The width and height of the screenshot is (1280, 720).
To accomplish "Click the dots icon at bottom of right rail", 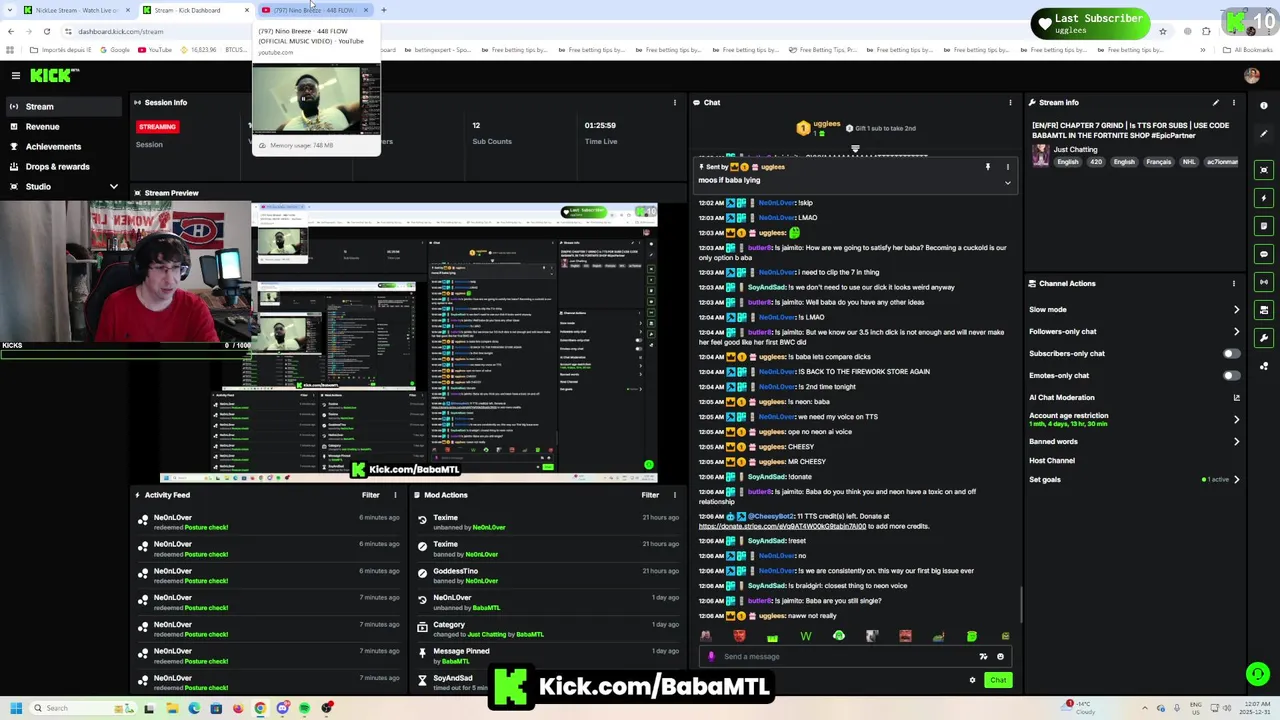I will 1264,366.
